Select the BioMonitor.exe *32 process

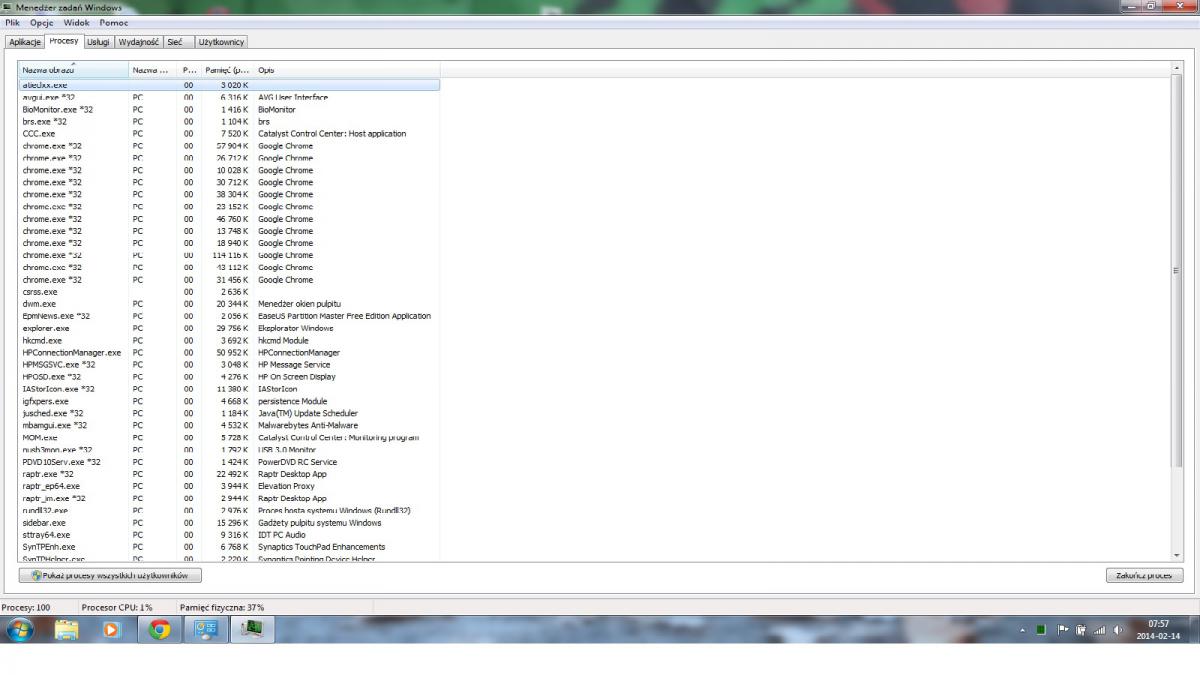(x=230, y=109)
